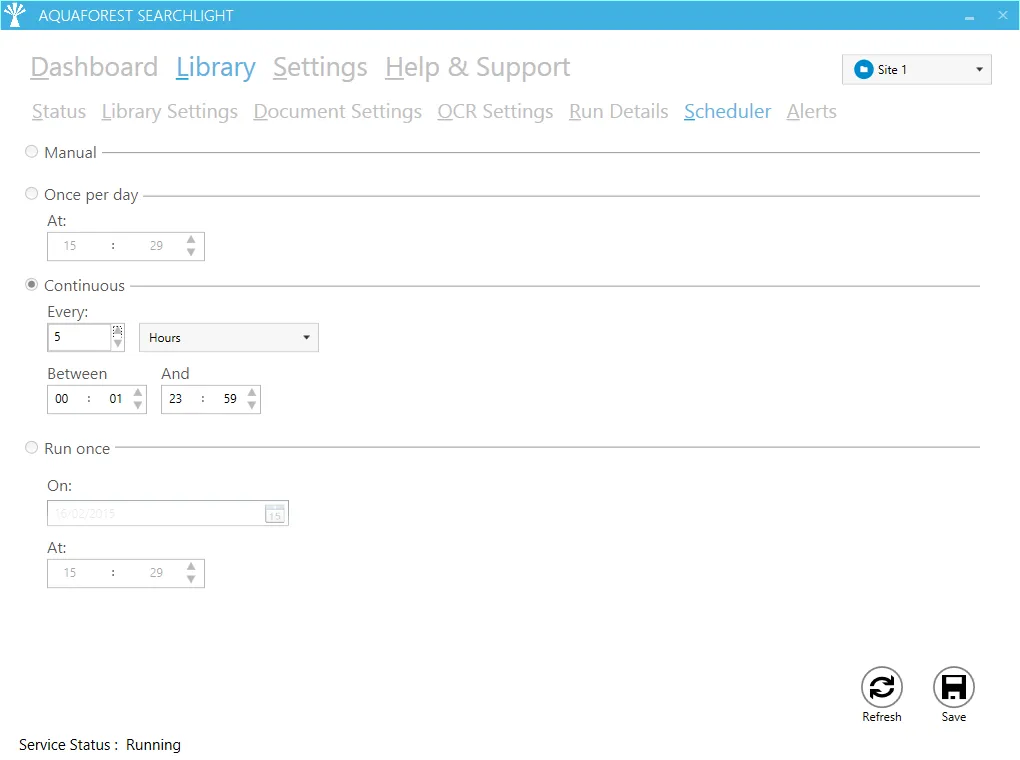The width and height of the screenshot is (1020, 760).
Task: Click the And minute field showing 59
Action: [x=230, y=399]
